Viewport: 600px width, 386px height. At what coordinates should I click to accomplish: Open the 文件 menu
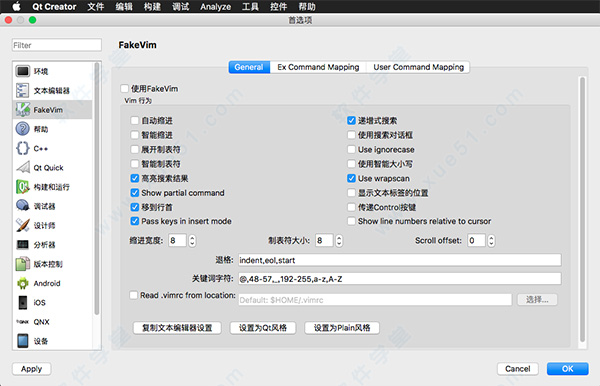coord(96,7)
